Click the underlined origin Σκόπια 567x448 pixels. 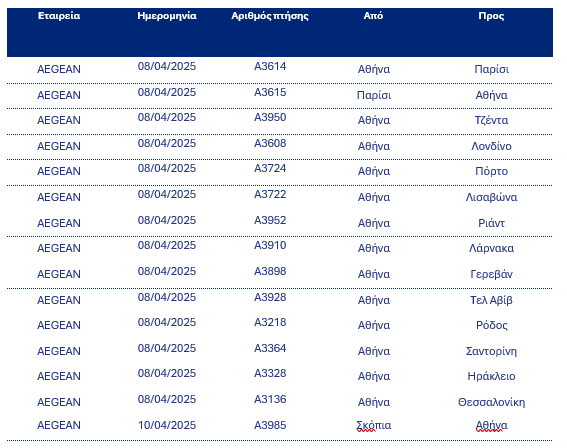coord(374,425)
